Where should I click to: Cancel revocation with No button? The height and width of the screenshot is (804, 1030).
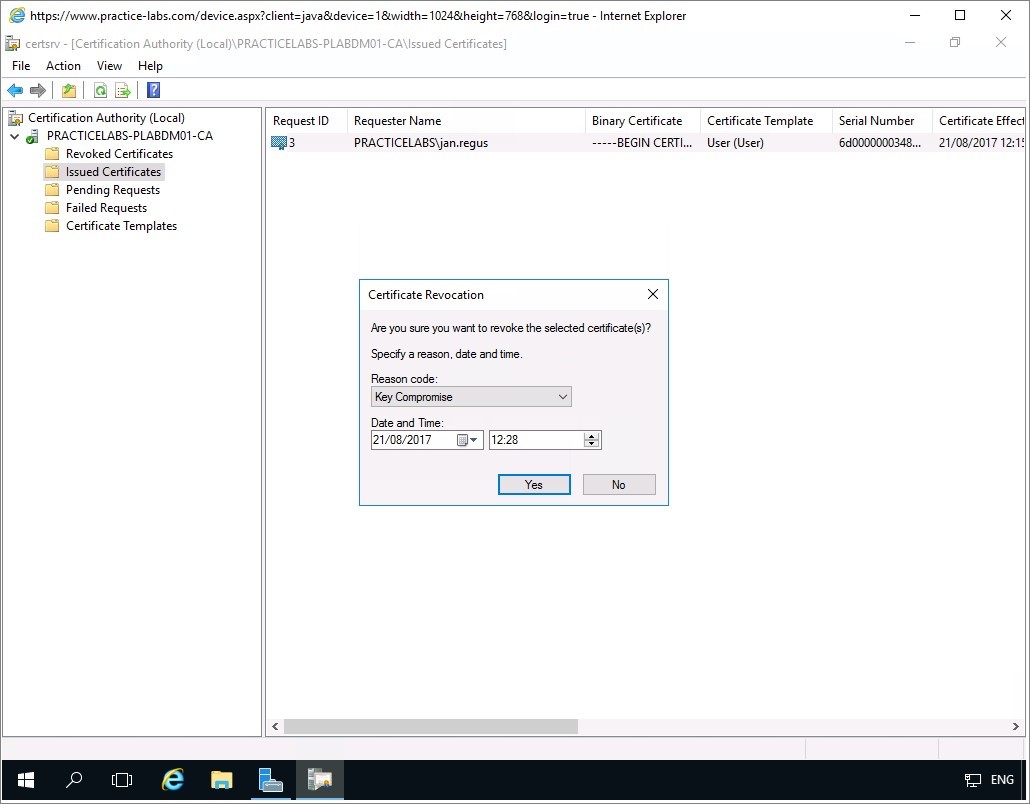619,485
